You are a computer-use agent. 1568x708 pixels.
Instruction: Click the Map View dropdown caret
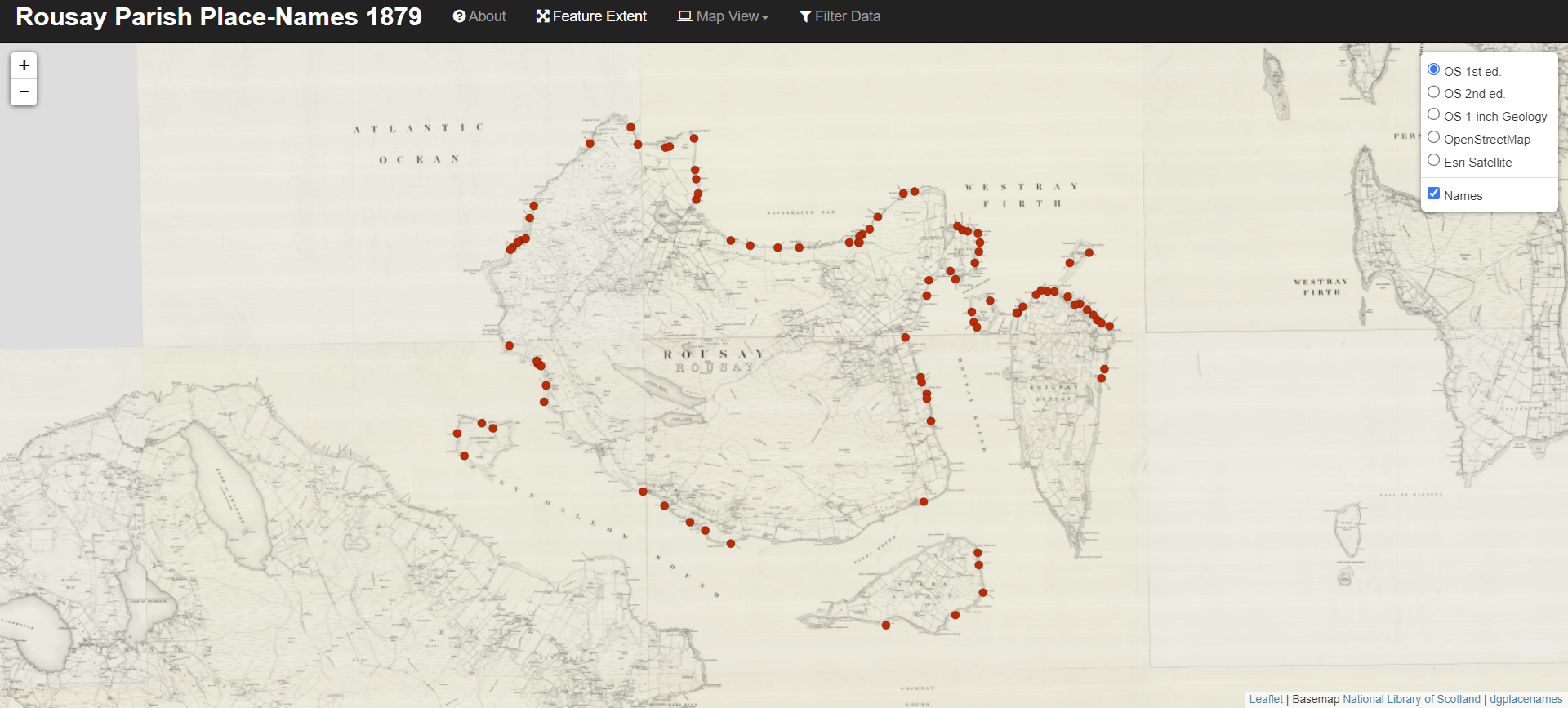pyautogui.click(x=765, y=17)
